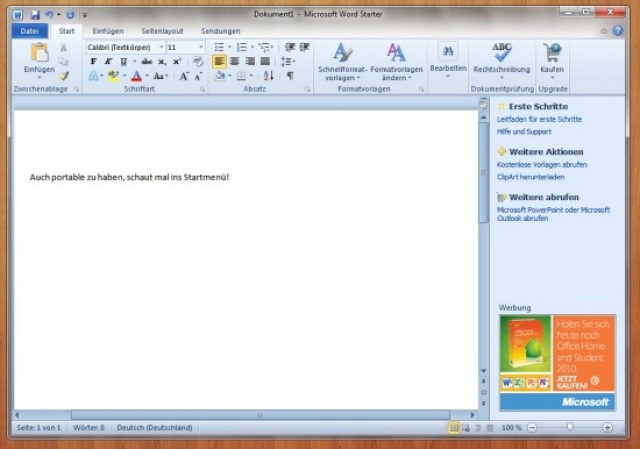
Task: Expand the Schriftart dialog launcher
Action: 202,89
